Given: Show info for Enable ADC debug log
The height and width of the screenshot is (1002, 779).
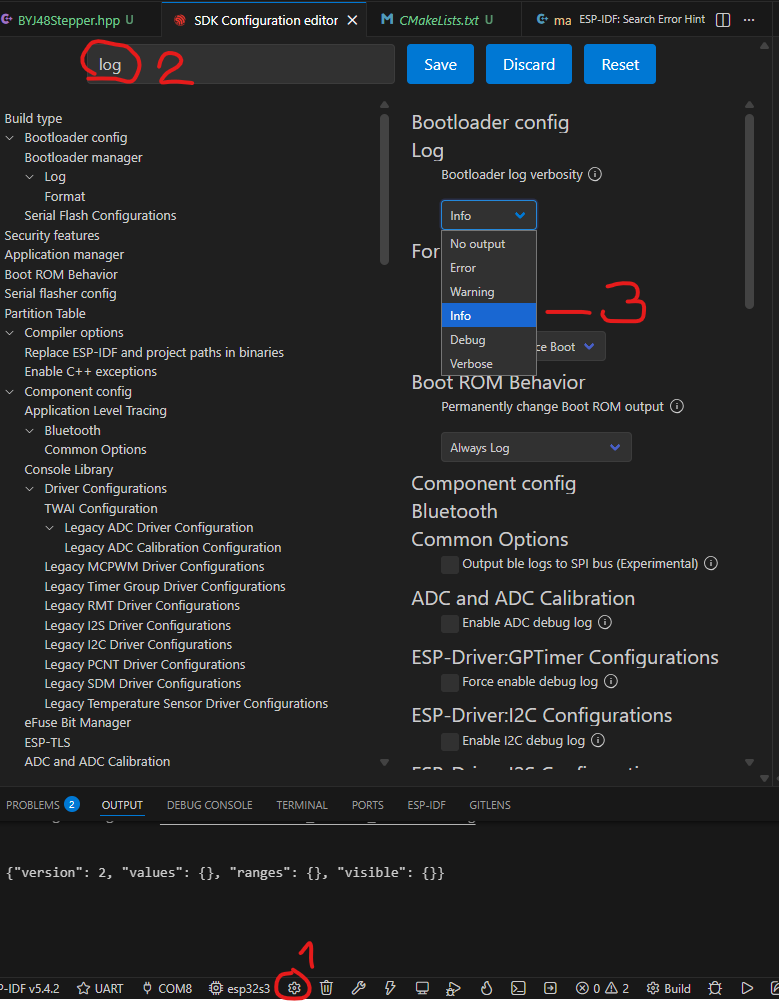Looking at the screenshot, I should tap(605, 622).
